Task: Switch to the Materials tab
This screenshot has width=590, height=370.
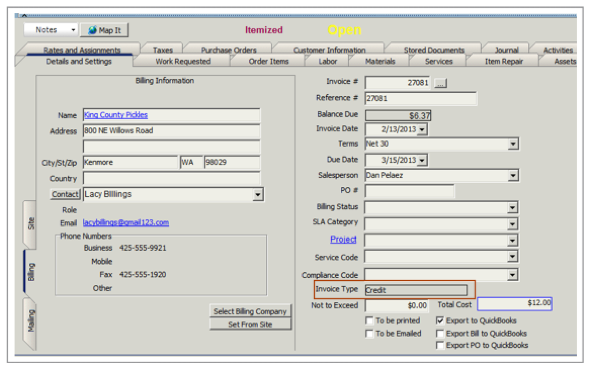Action: point(380,61)
